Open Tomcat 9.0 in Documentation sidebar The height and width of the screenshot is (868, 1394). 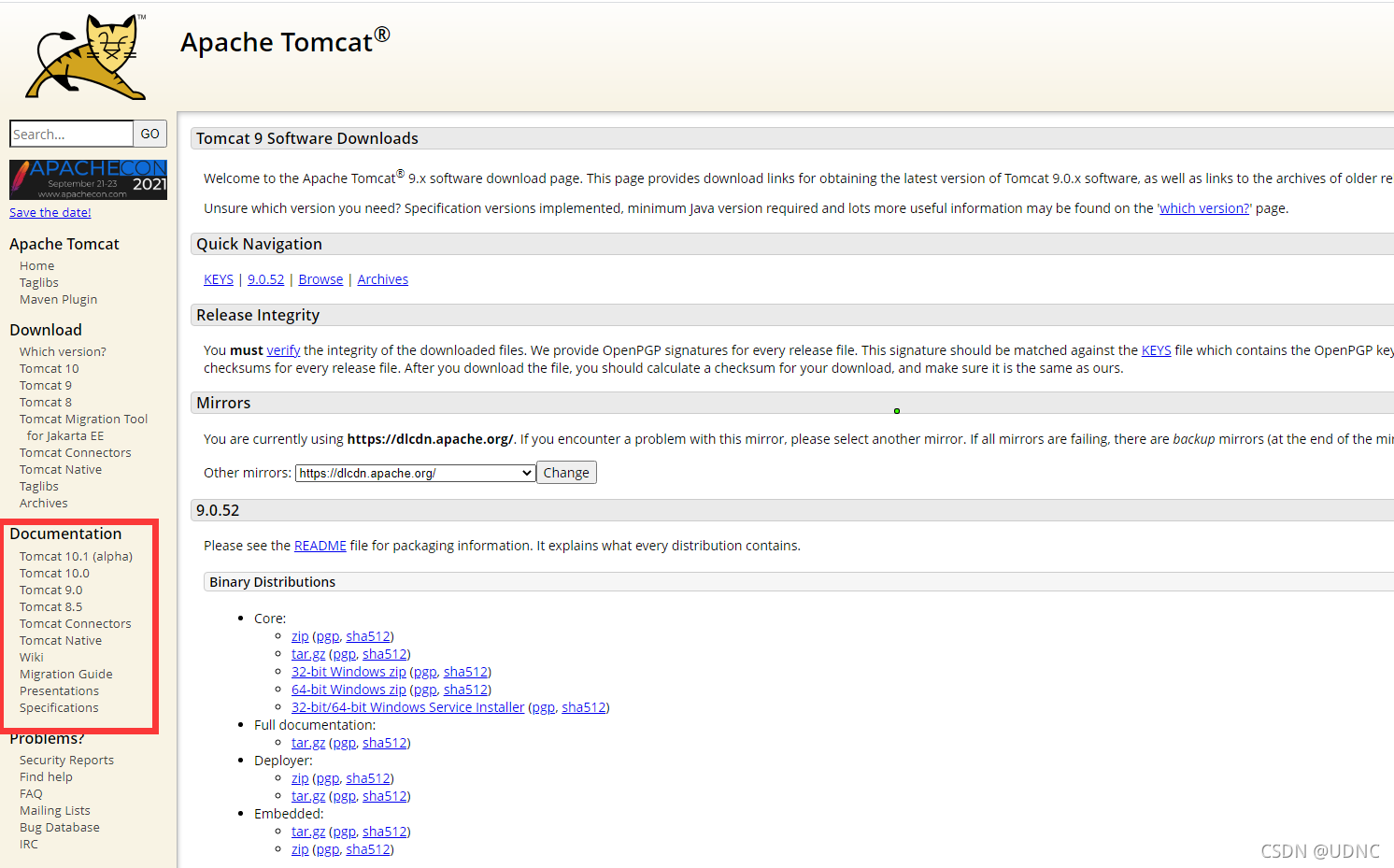pos(50,590)
